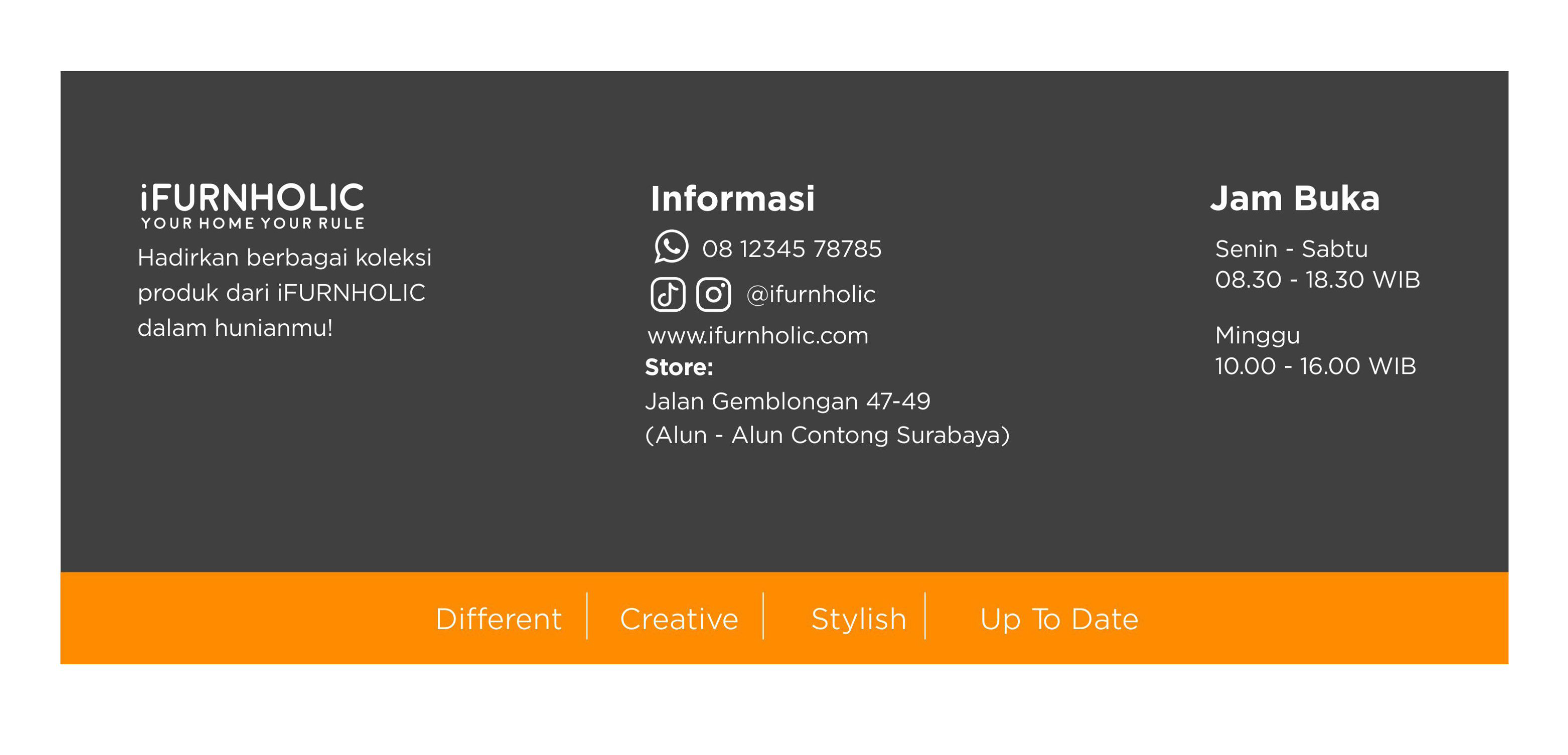
Task: Visit the www.ifurnholic.com link
Action: point(758,335)
